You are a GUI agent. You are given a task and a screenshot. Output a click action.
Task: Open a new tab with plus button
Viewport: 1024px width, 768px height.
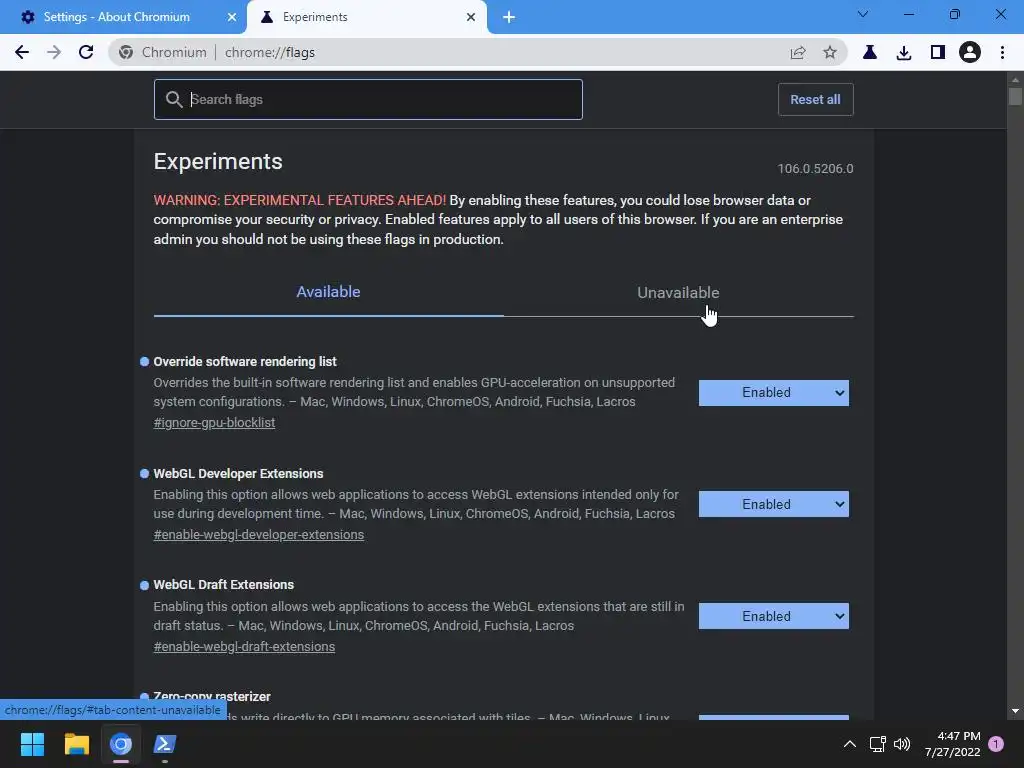(509, 17)
